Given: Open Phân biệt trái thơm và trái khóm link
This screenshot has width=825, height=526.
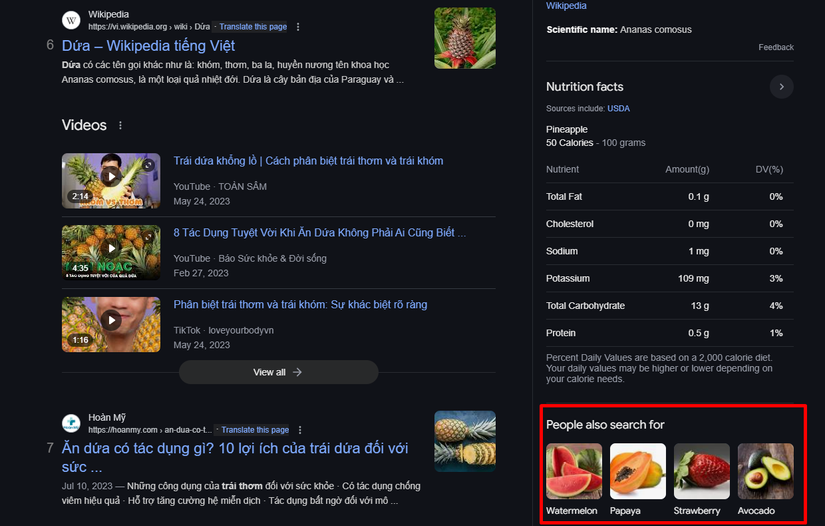Looking at the screenshot, I should 300,305.
